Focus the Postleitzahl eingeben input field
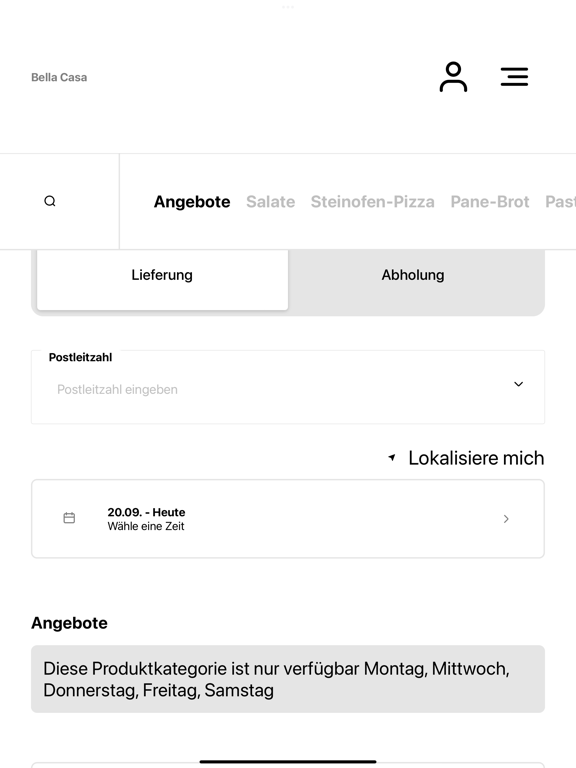 tap(288, 387)
